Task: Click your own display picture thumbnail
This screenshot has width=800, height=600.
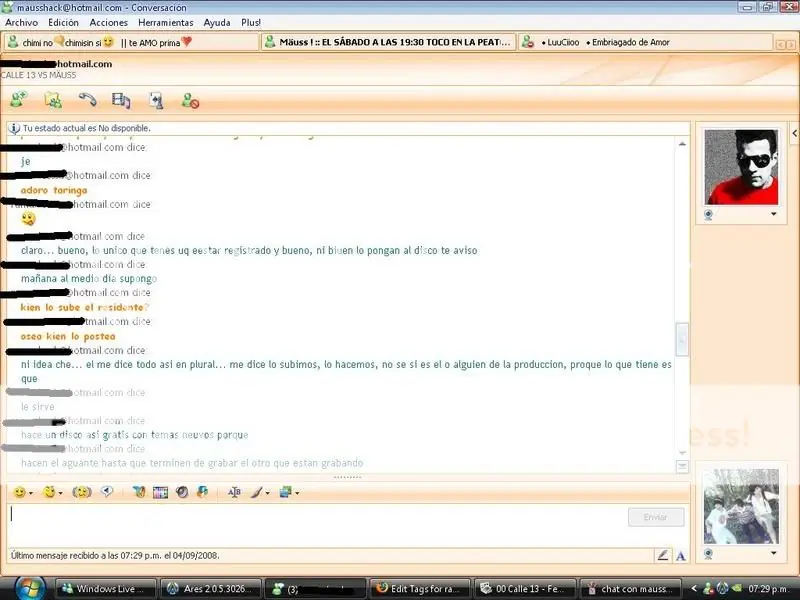Action: coord(741,506)
